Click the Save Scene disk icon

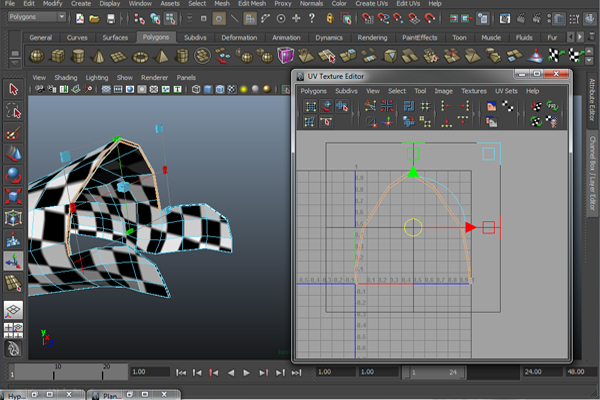111,18
